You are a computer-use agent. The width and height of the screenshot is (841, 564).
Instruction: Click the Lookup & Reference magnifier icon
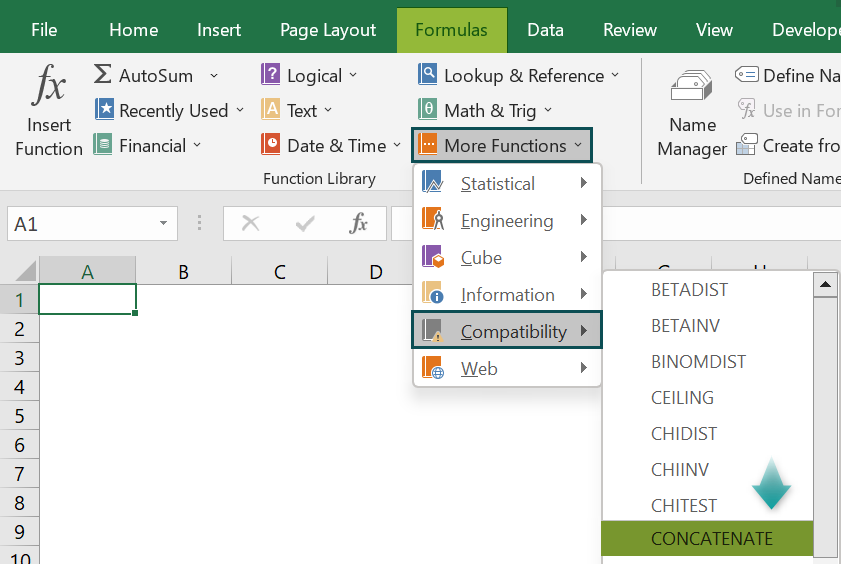[x=427, y=75]
